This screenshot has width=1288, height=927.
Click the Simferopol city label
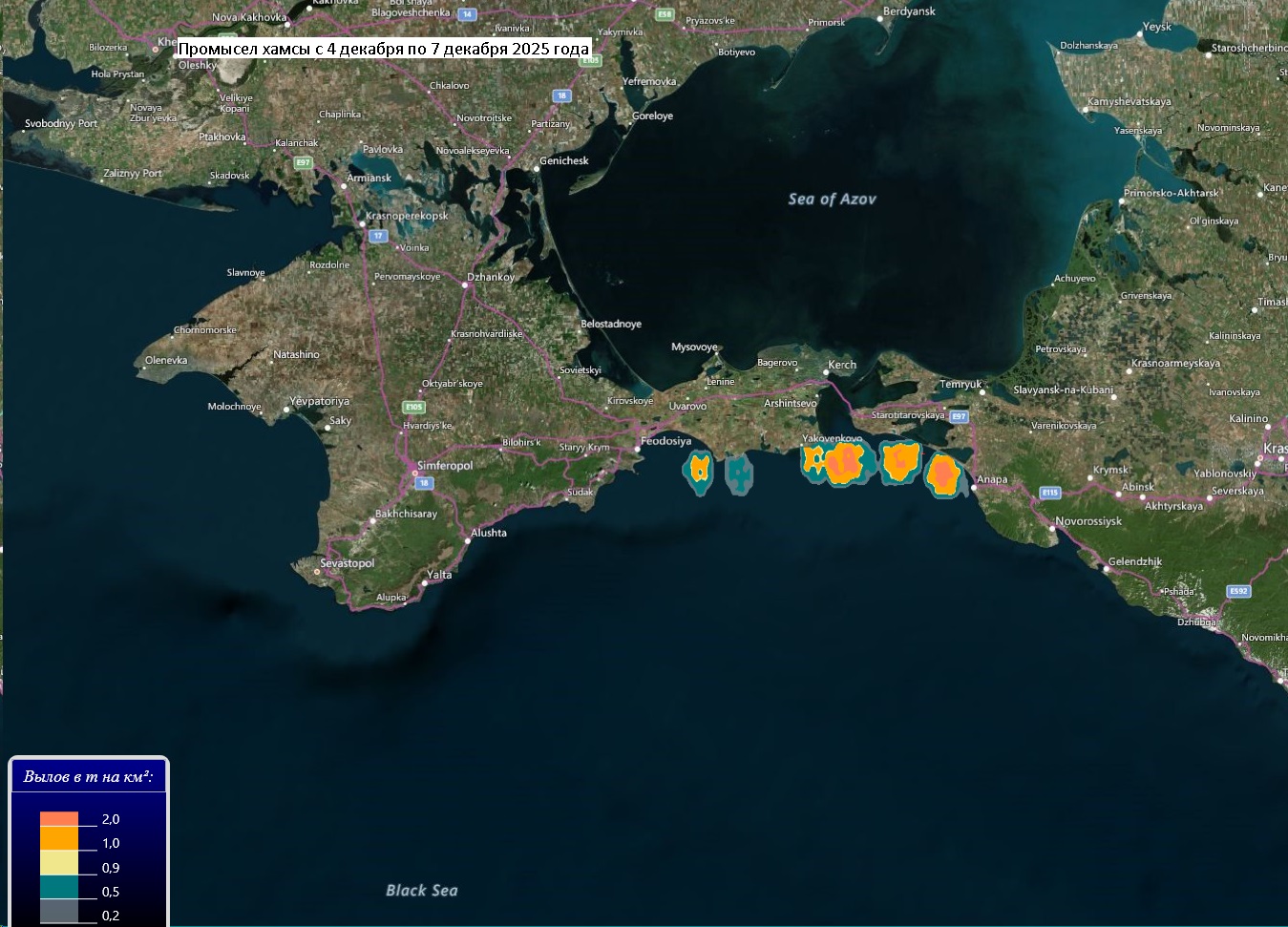point(445,466)
